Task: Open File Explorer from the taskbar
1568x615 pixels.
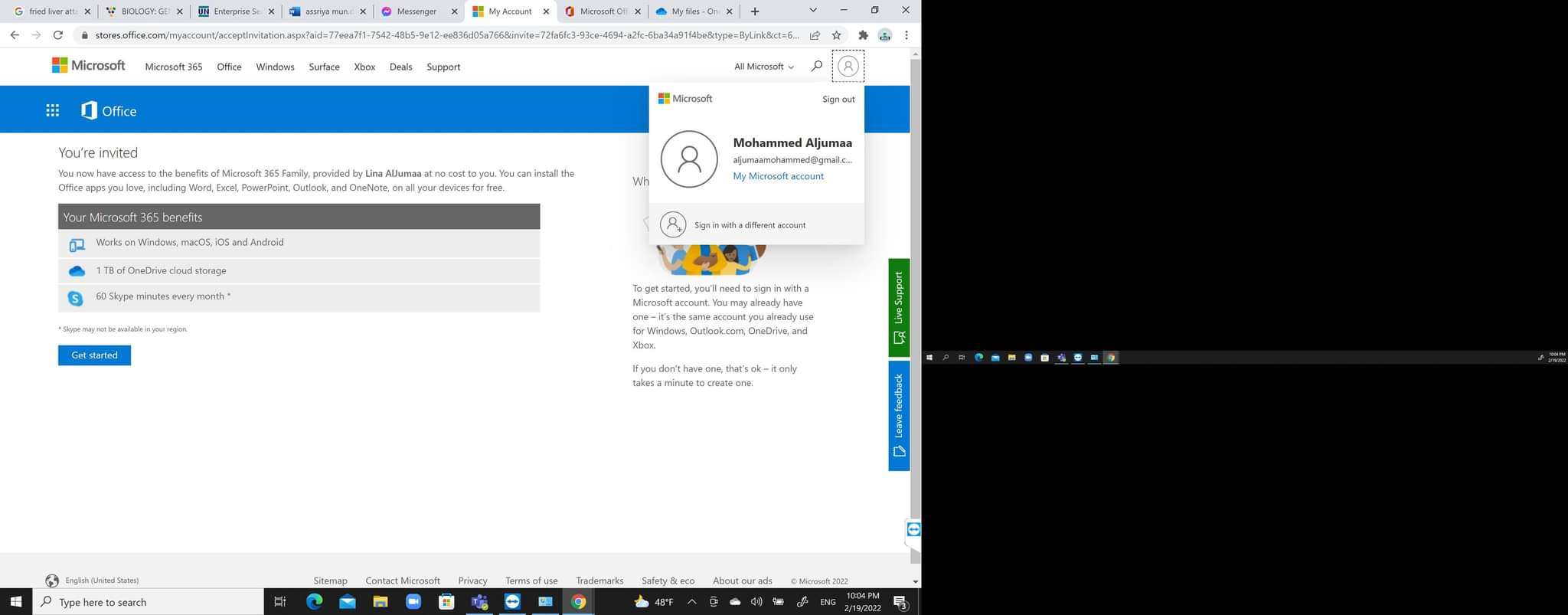Action: tap(381, 602)
